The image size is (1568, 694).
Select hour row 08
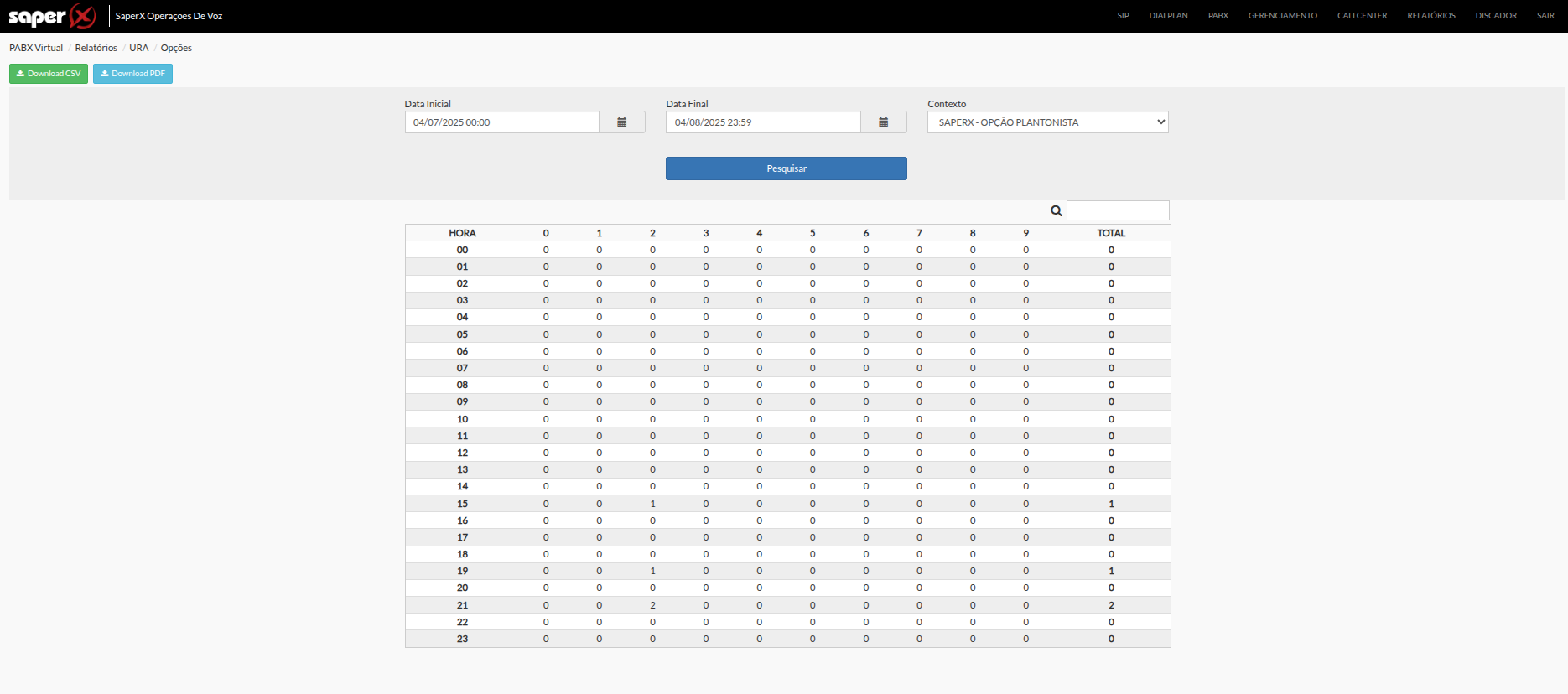(787, 385)
